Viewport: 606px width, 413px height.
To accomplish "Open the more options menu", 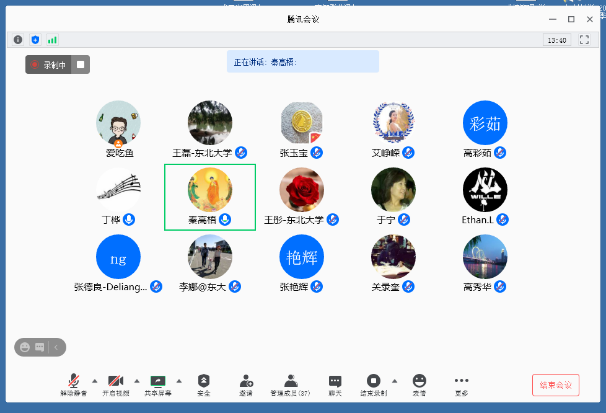I will tap(461, 383).
